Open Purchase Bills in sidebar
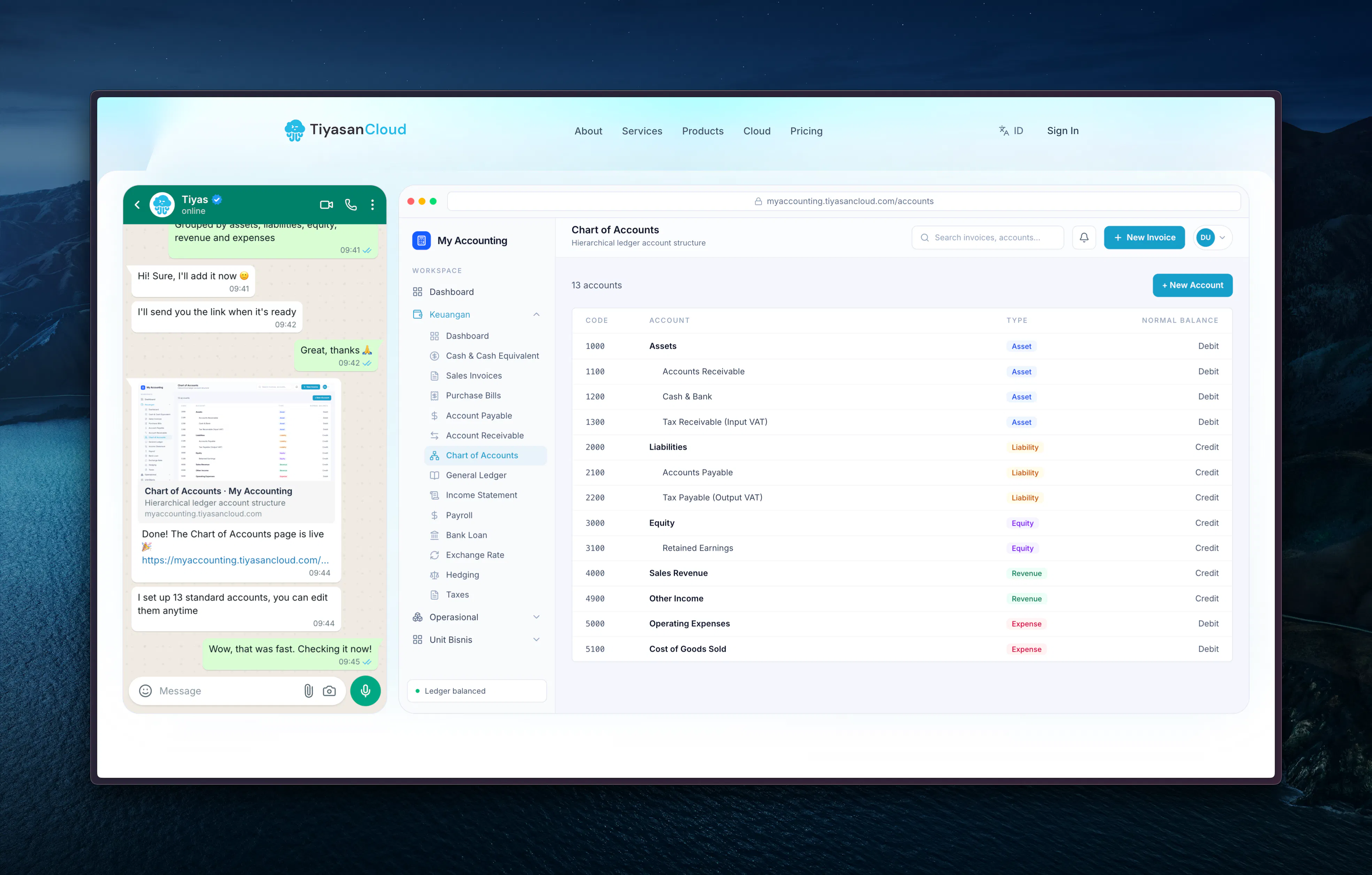The image size is (1372, 875). (x=484, y=395)
